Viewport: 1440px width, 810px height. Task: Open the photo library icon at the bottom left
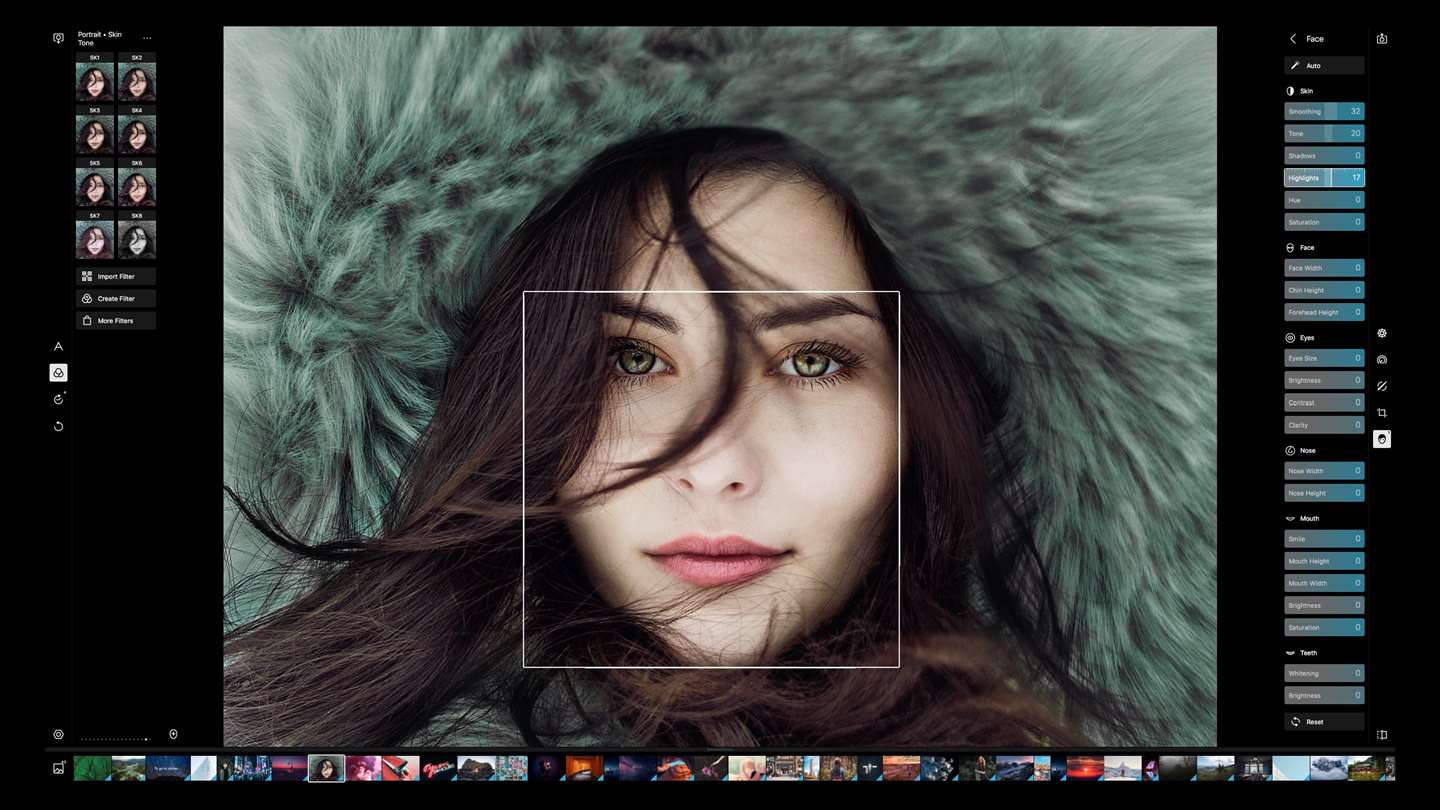click(58, 768)
